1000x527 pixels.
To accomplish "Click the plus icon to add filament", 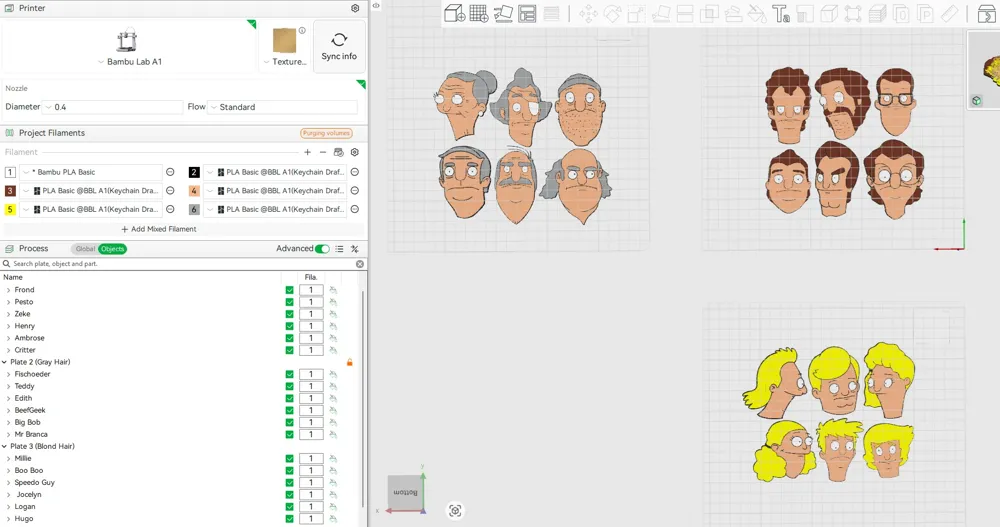I will [x=307, y=152].
